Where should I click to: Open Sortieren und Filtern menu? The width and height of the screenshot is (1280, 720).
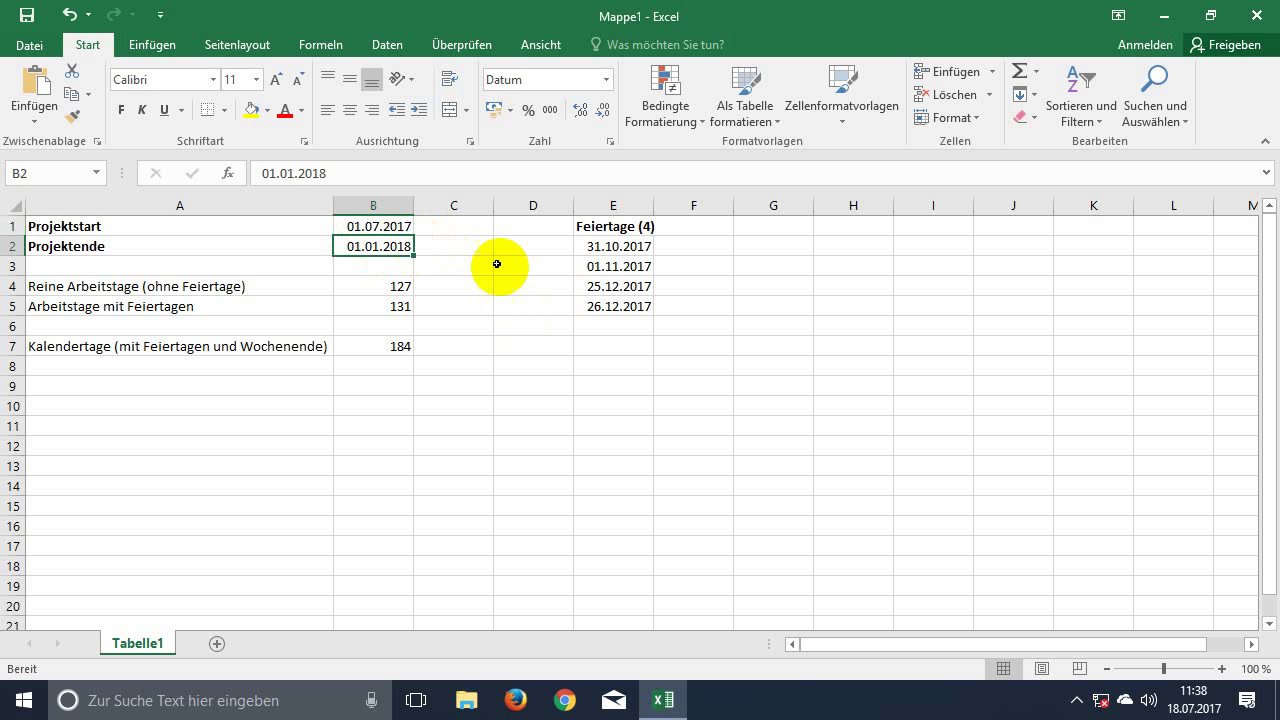pos(1081,97)
